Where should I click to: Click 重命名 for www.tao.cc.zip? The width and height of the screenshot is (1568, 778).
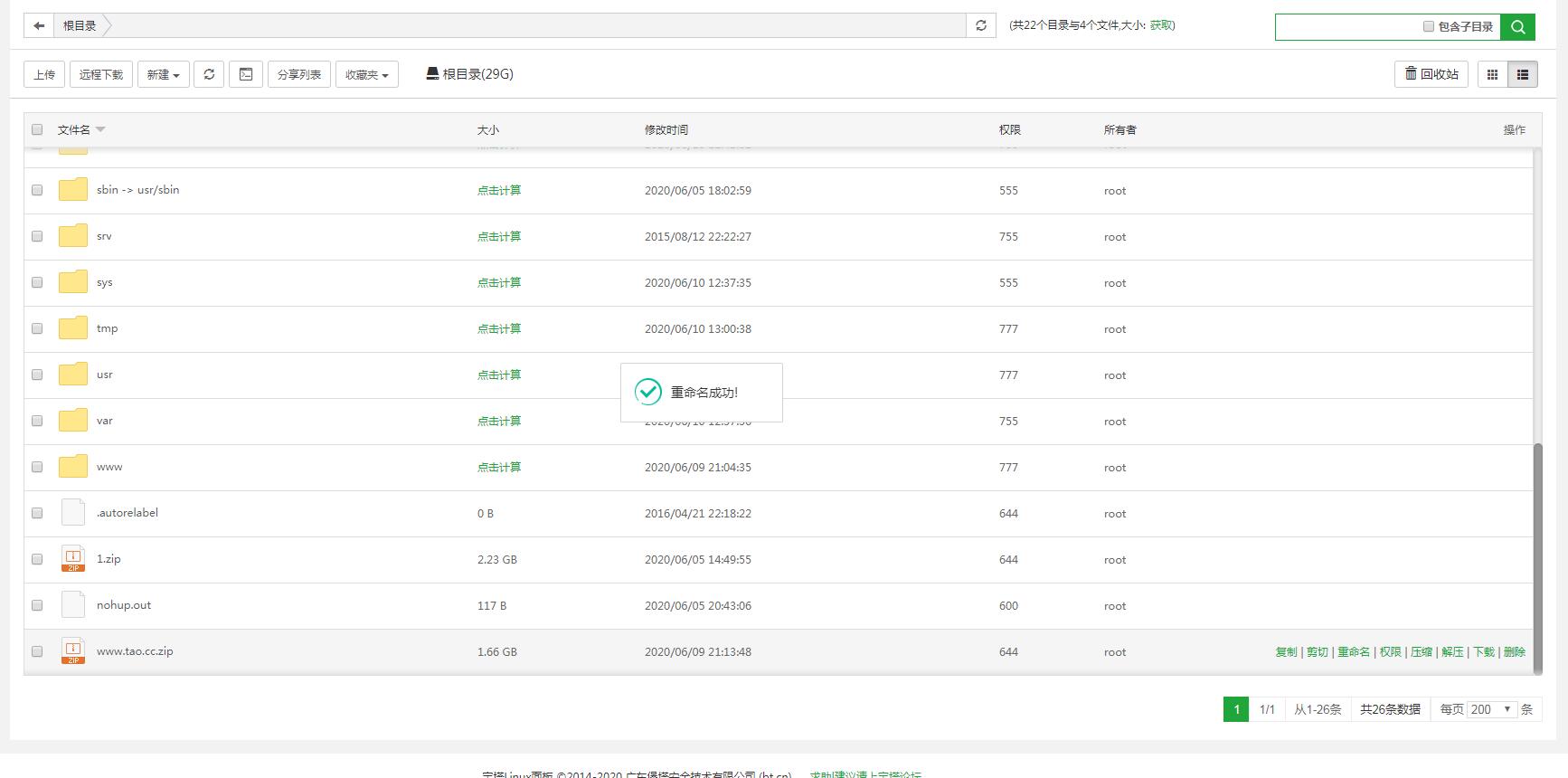1353,651
